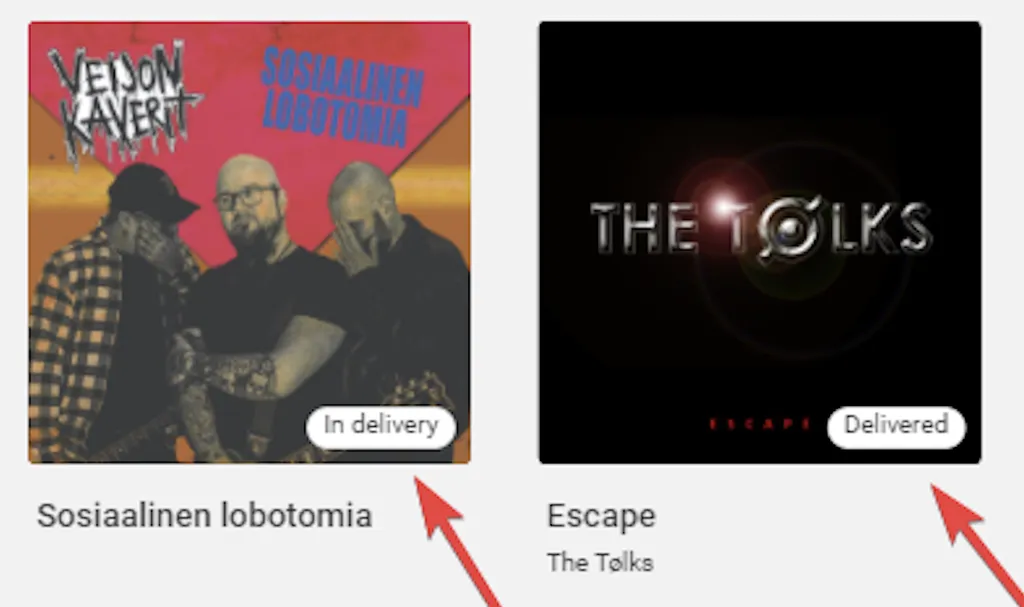Click the chrome THE TØLKS logo
1024x607 pixels.
[x=761, y=229]
